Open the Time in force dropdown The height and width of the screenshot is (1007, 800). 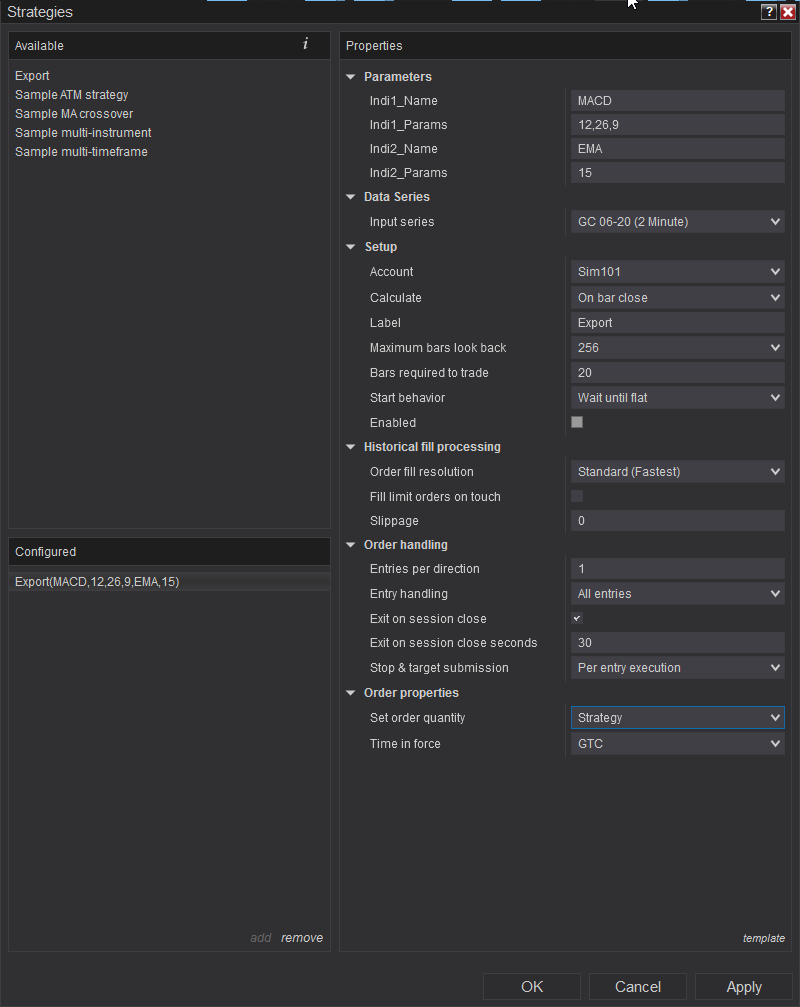(677, 744)
